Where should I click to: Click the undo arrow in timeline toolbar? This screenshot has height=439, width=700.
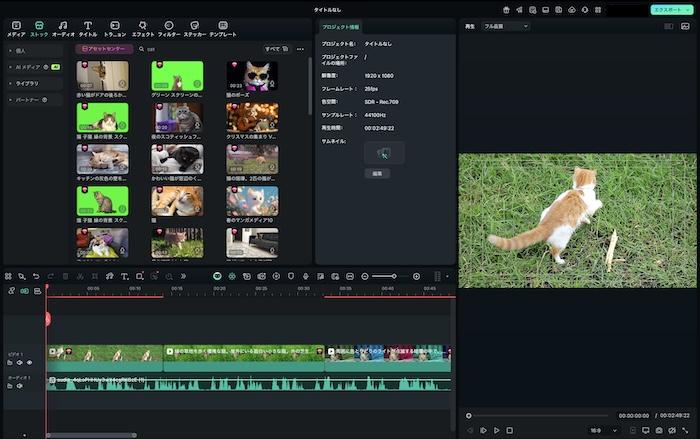(x=36, y=276)
